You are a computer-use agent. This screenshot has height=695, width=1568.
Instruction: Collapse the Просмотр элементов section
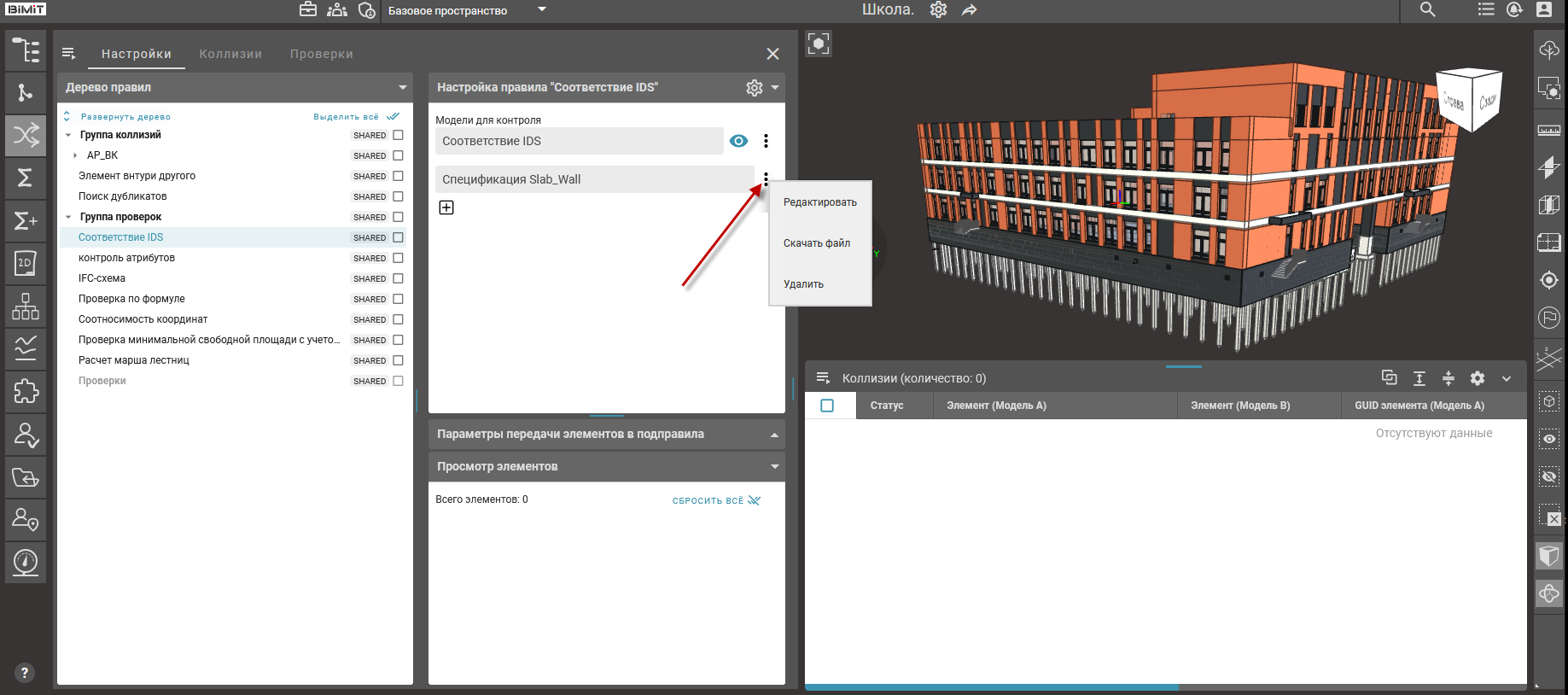tap(774, 466)
